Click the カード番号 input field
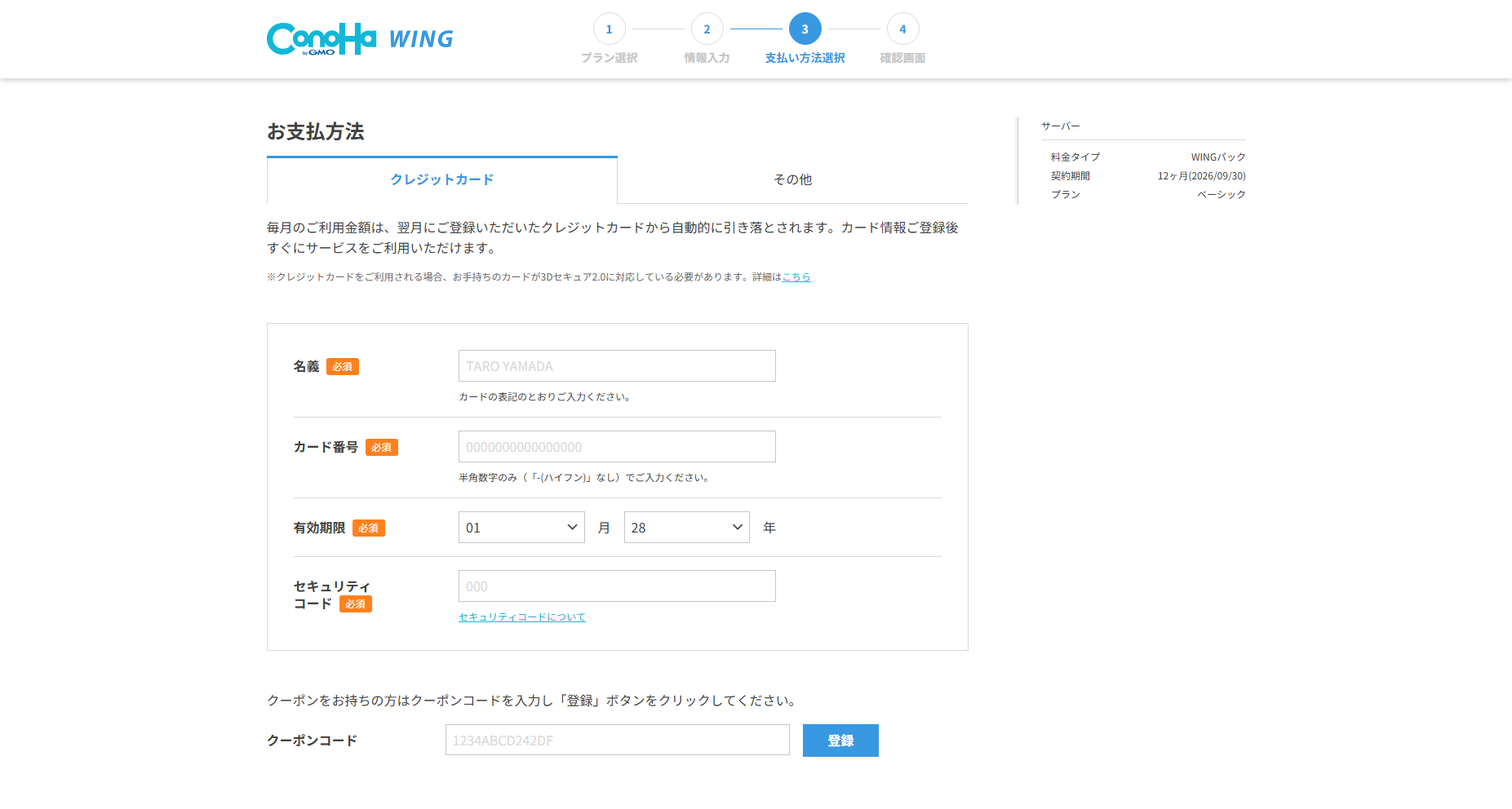This screenshot has height=809, width=1512. click(x=616, y=446)
